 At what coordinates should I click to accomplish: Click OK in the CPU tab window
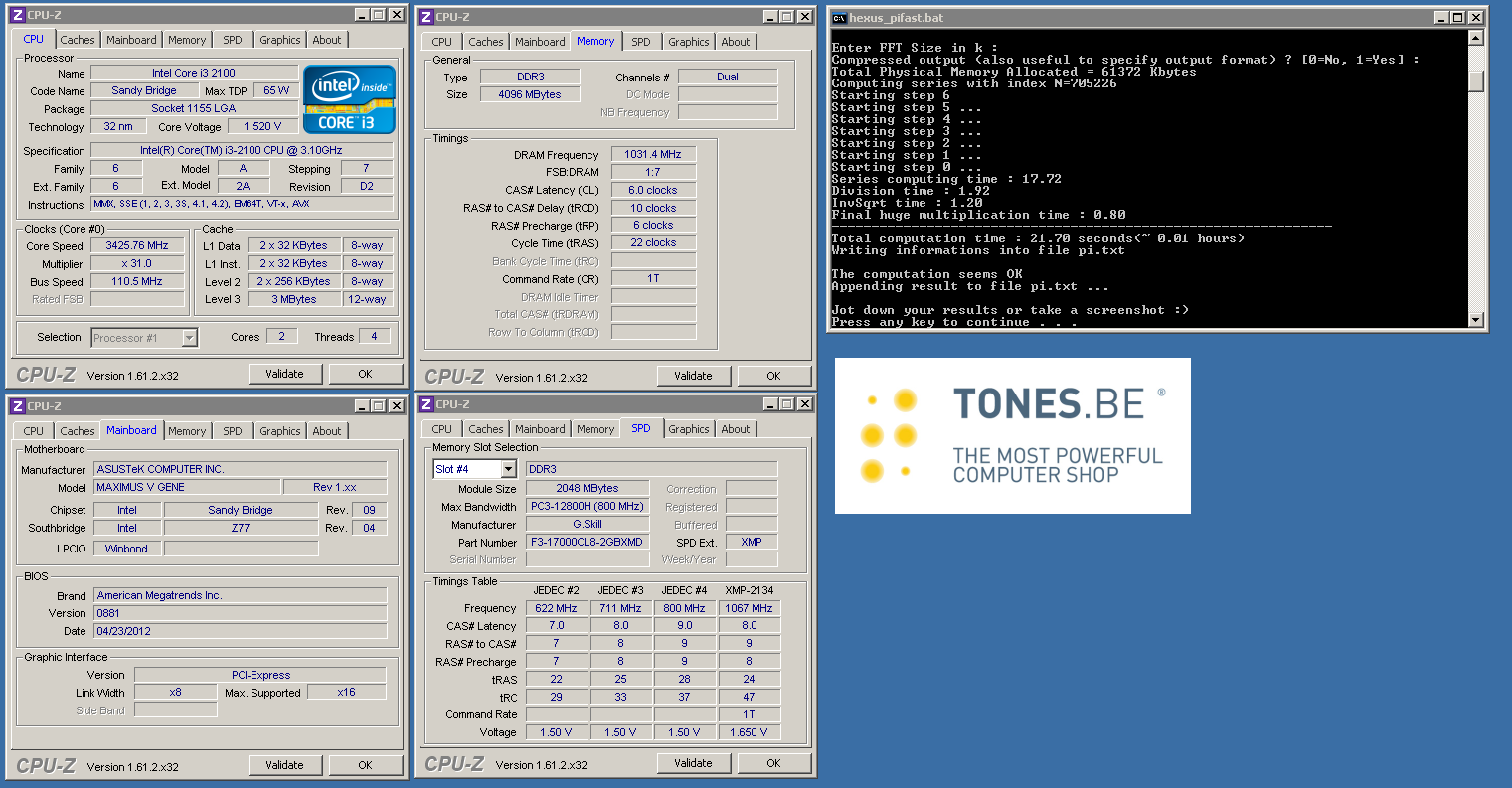coord(365,374)
